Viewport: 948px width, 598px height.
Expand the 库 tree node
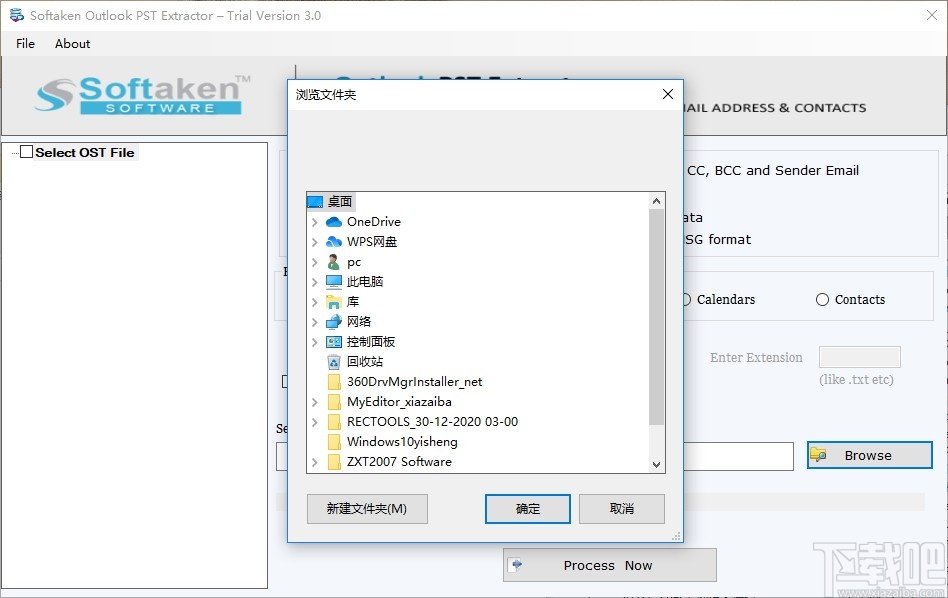313,301
